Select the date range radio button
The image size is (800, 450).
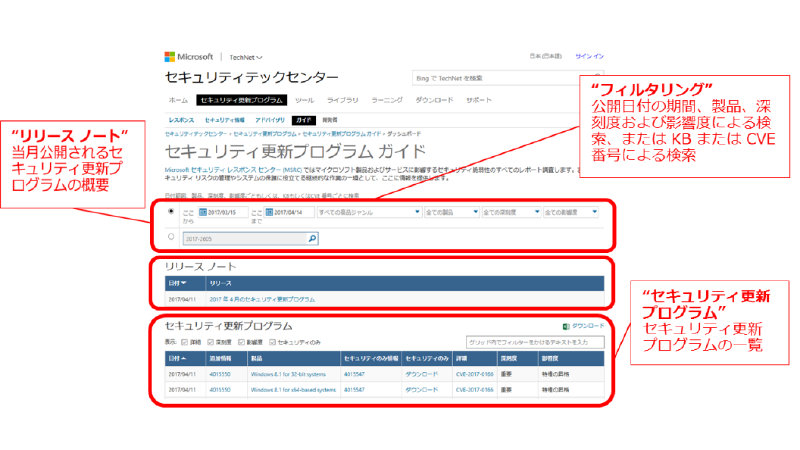pos(171,212)
